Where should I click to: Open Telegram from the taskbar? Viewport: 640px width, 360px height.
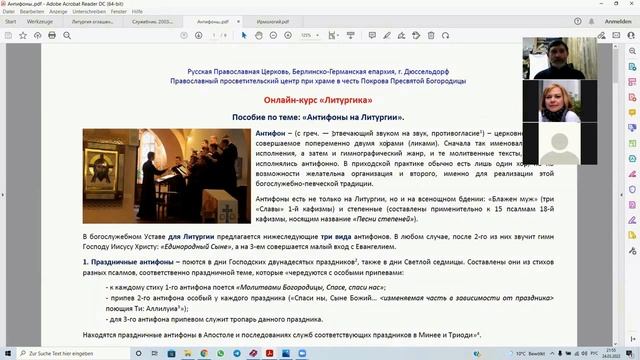[x=237, y=353]
